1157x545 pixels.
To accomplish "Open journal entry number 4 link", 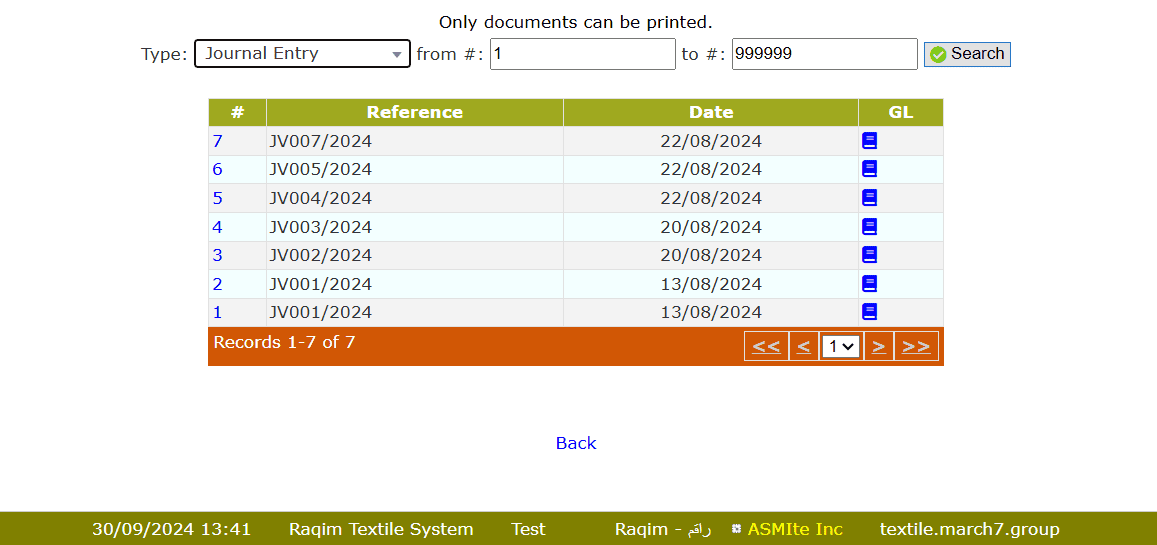I will 217,227.
